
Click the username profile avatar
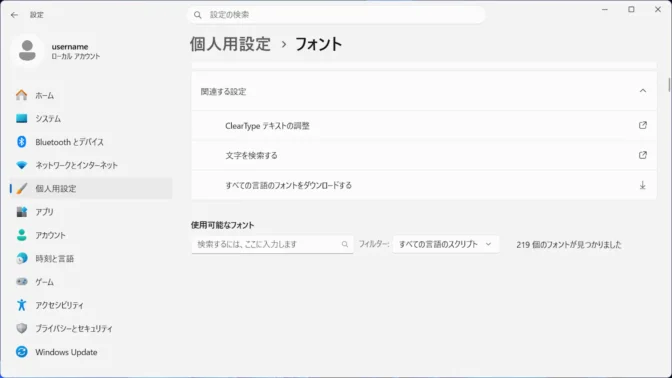27,51
